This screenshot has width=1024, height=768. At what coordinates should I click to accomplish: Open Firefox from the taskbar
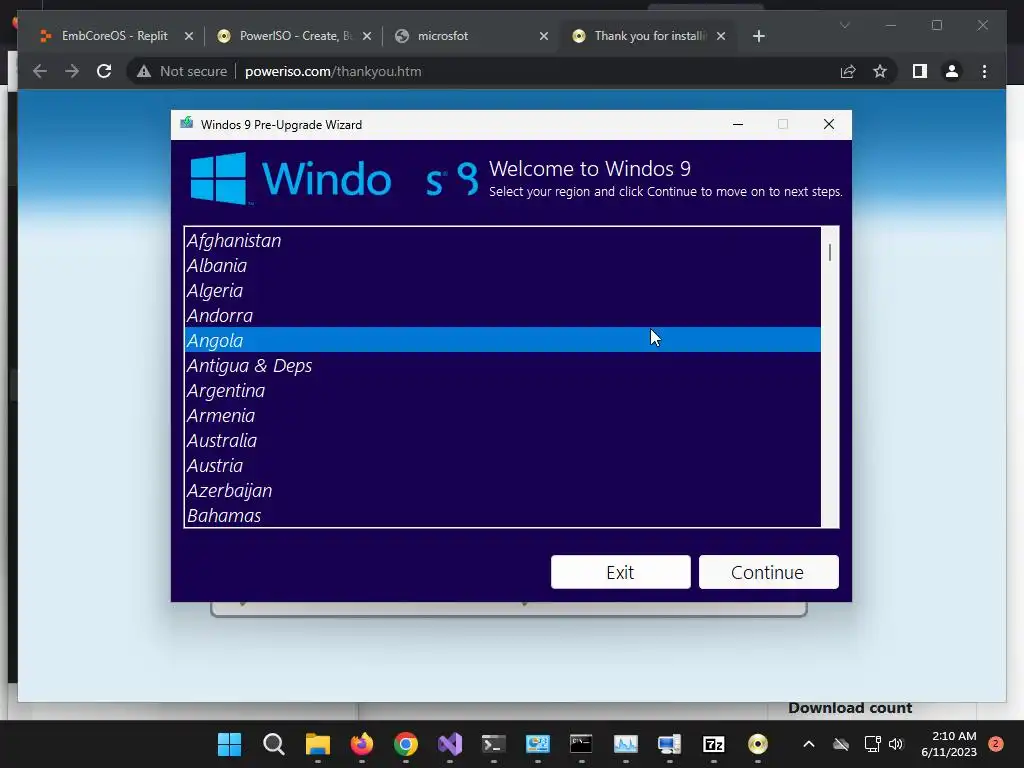(x=362, y=744)
